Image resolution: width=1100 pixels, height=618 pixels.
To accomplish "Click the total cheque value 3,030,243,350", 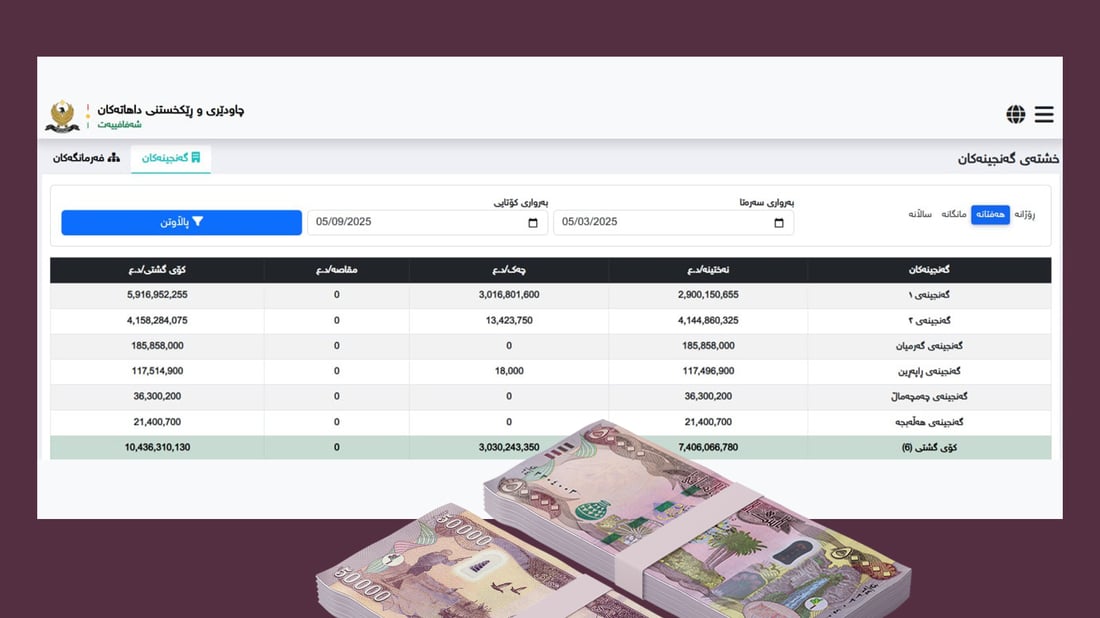I will pos(509,448).
